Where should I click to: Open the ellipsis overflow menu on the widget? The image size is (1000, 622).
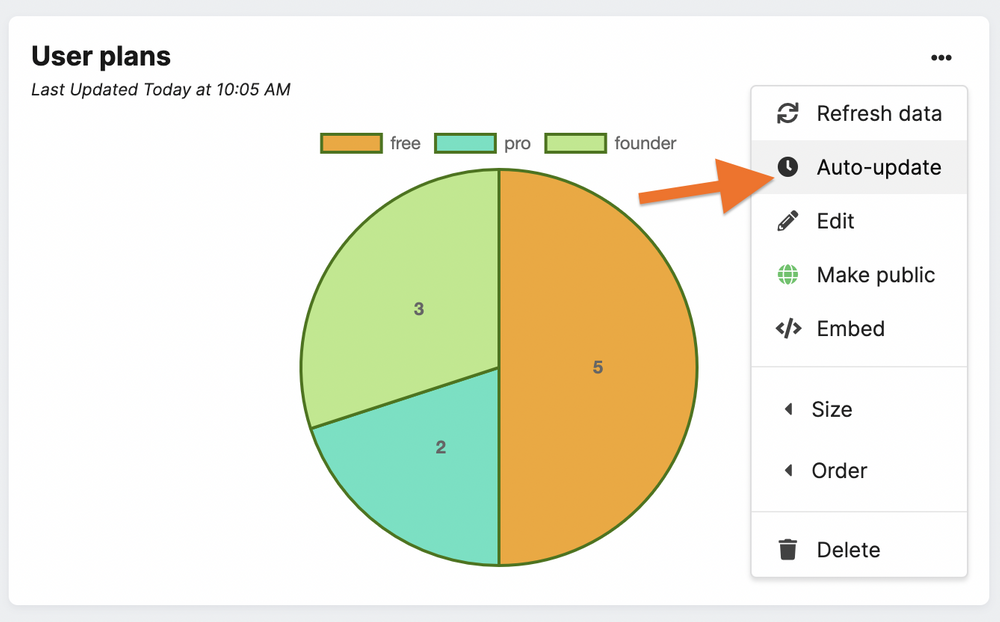coord(941,57)
